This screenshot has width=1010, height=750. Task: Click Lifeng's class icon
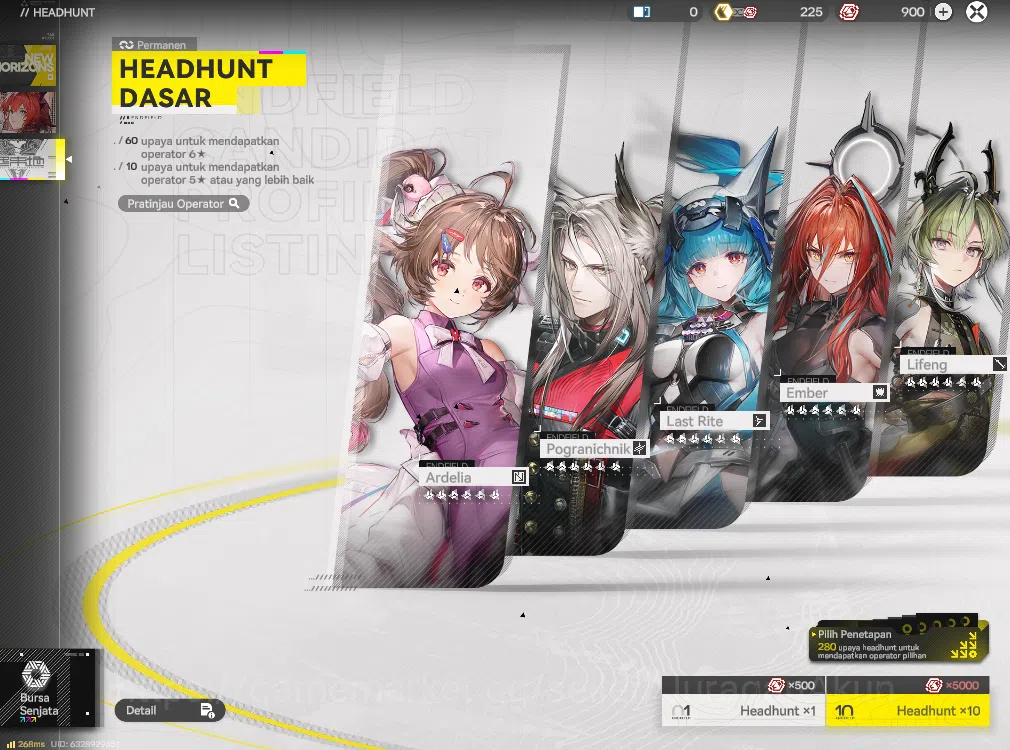pyautogui.click(x=999, y=364)
